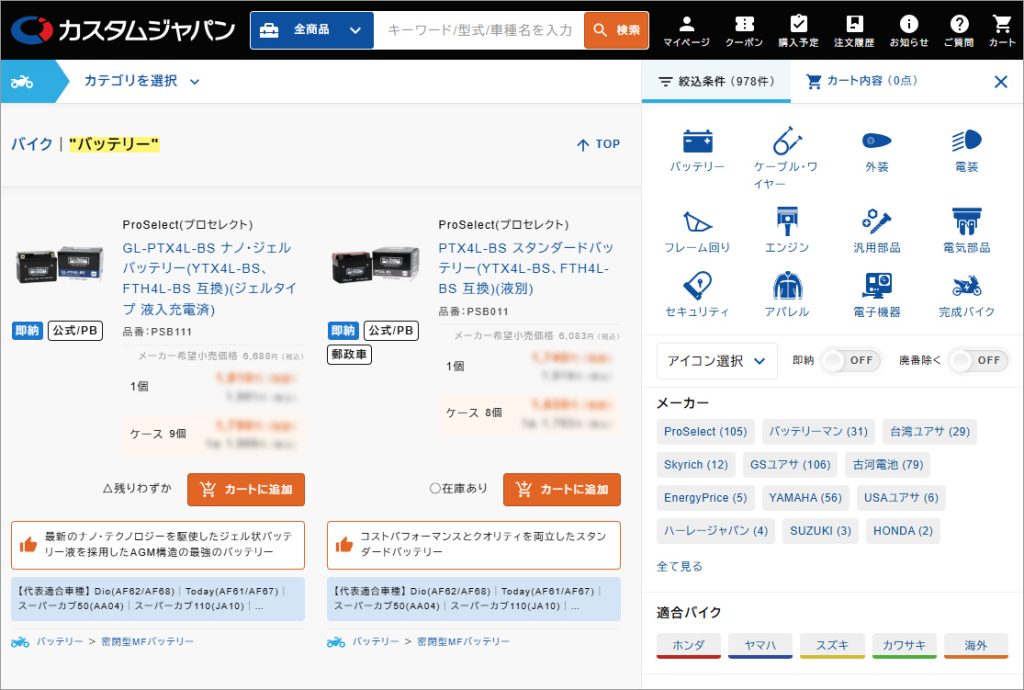This screenshot has width=1024, height=690.
Task: Click 密閉型MFバッテリー link under GL-PTX4L-BS
Action: point(148,642)
